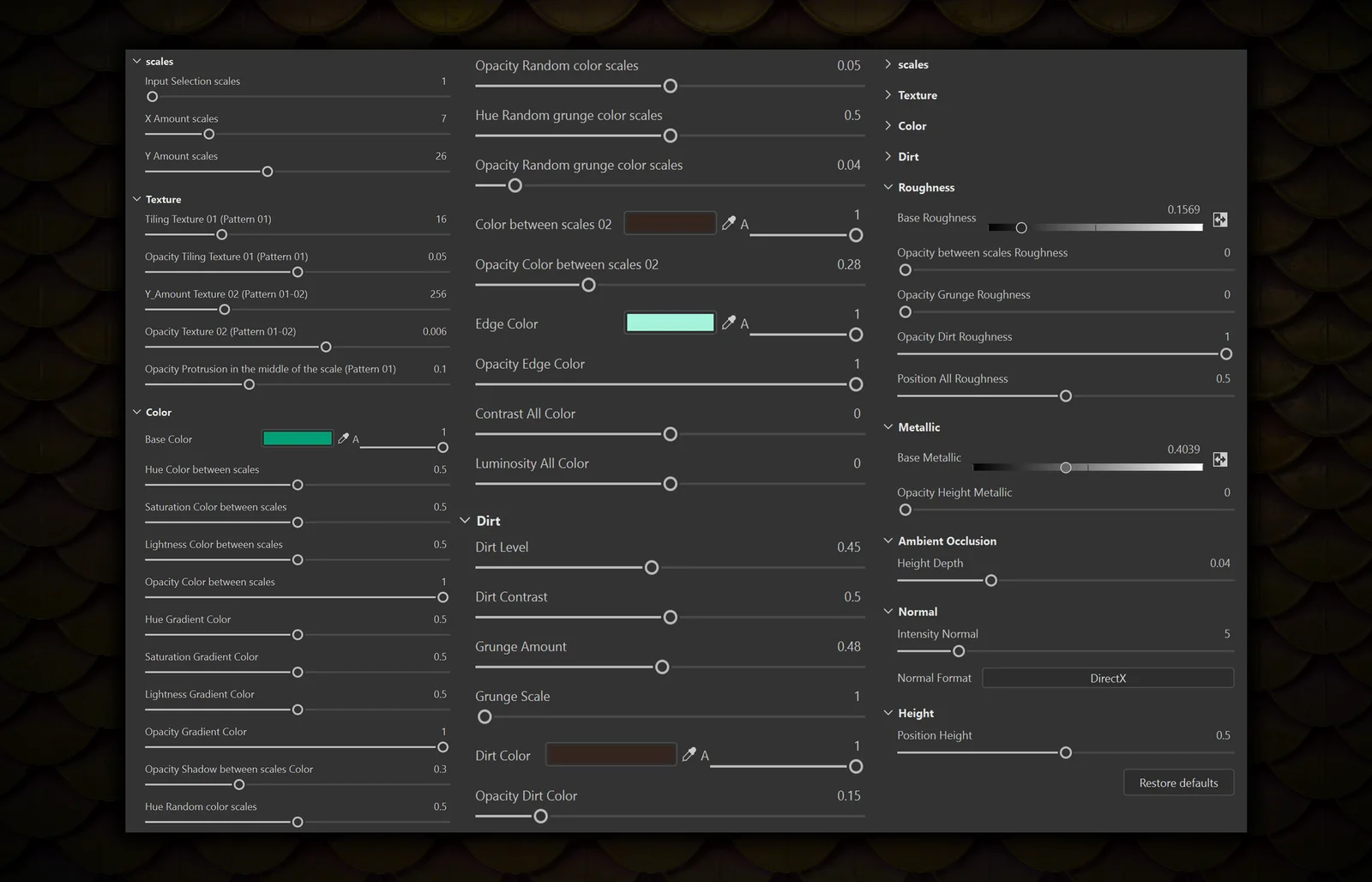Click the eyedropper next to Base Color
This screenshot has width=1372, height=882.
coord(344,438)
